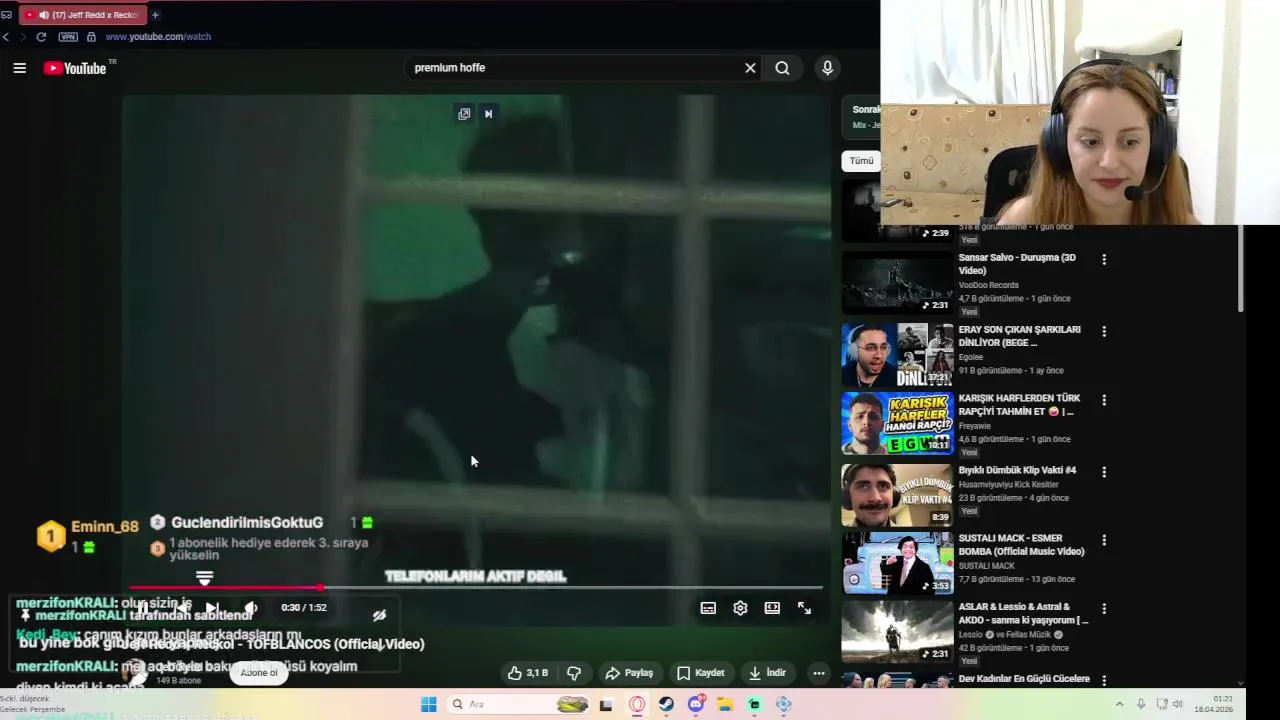Subscribe with the 'Abone ol' button
Image resolution: width=1280 pixels, height=720 pixels.
(x=259, y=673)
